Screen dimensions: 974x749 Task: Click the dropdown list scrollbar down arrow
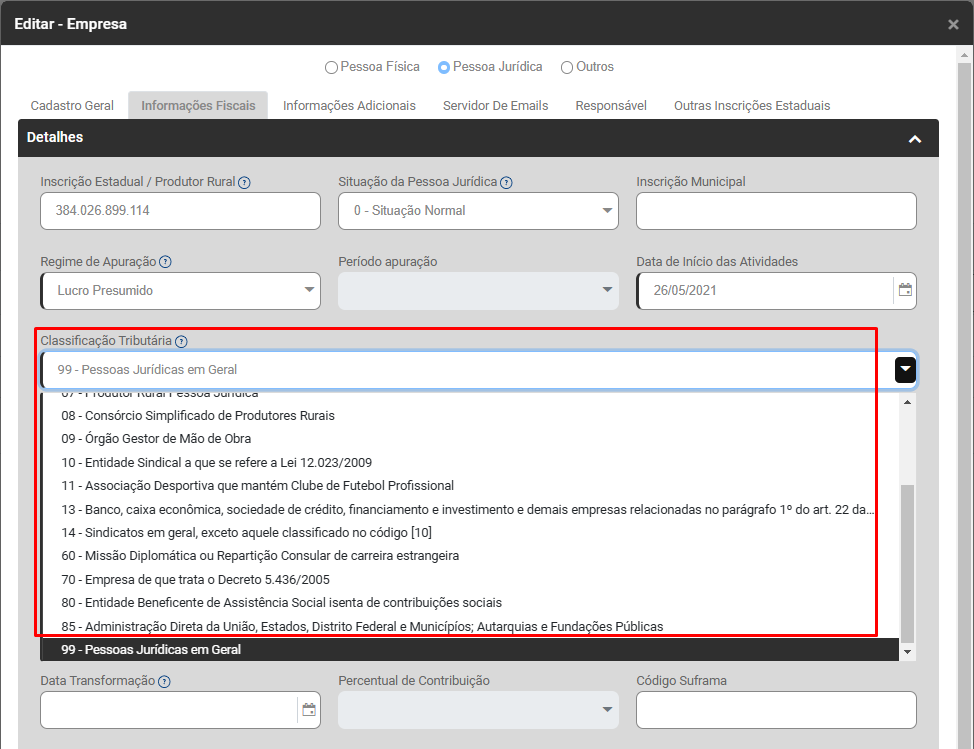(x=907, y=652)
